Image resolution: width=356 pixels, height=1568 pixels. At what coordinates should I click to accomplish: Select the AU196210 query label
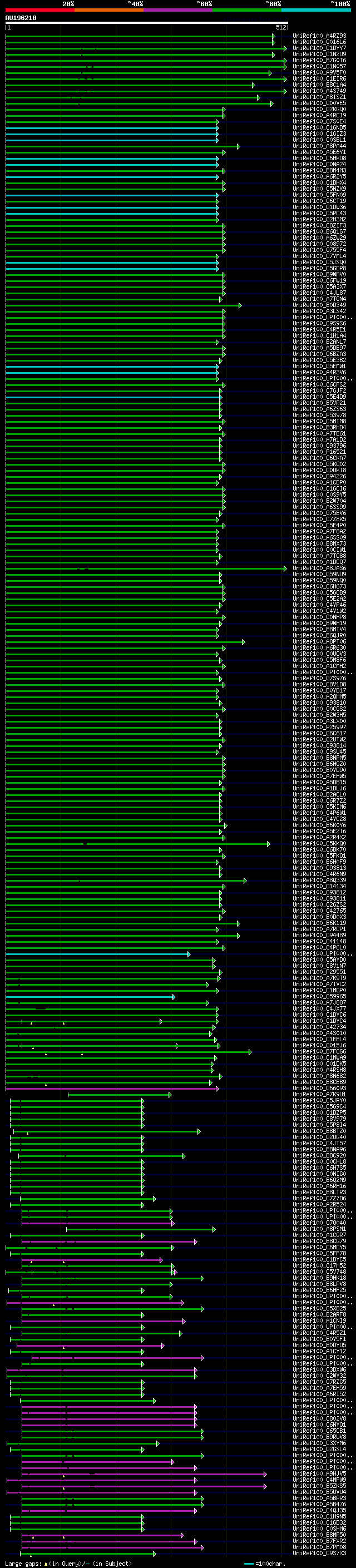click(21, 18)
